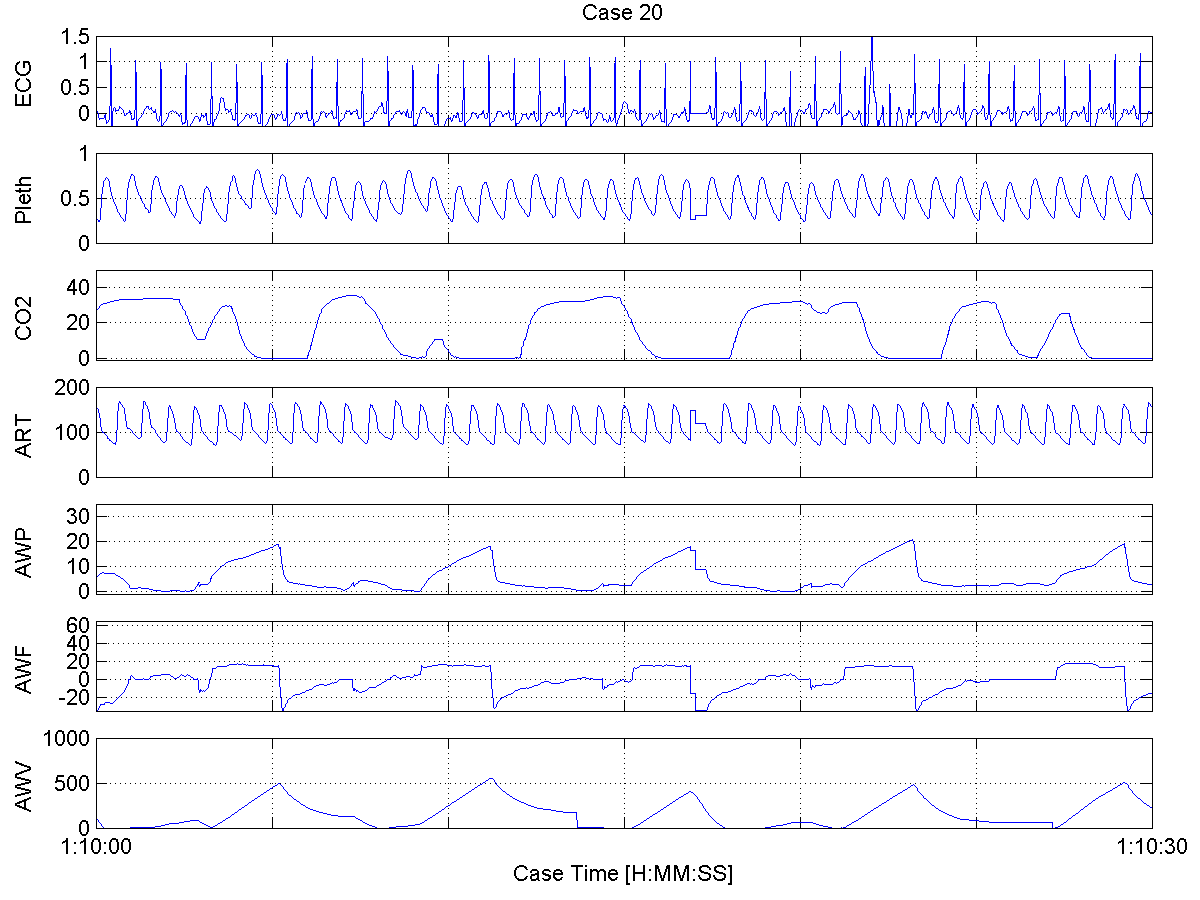Click inside the ART pressure plot

point(624,432)
